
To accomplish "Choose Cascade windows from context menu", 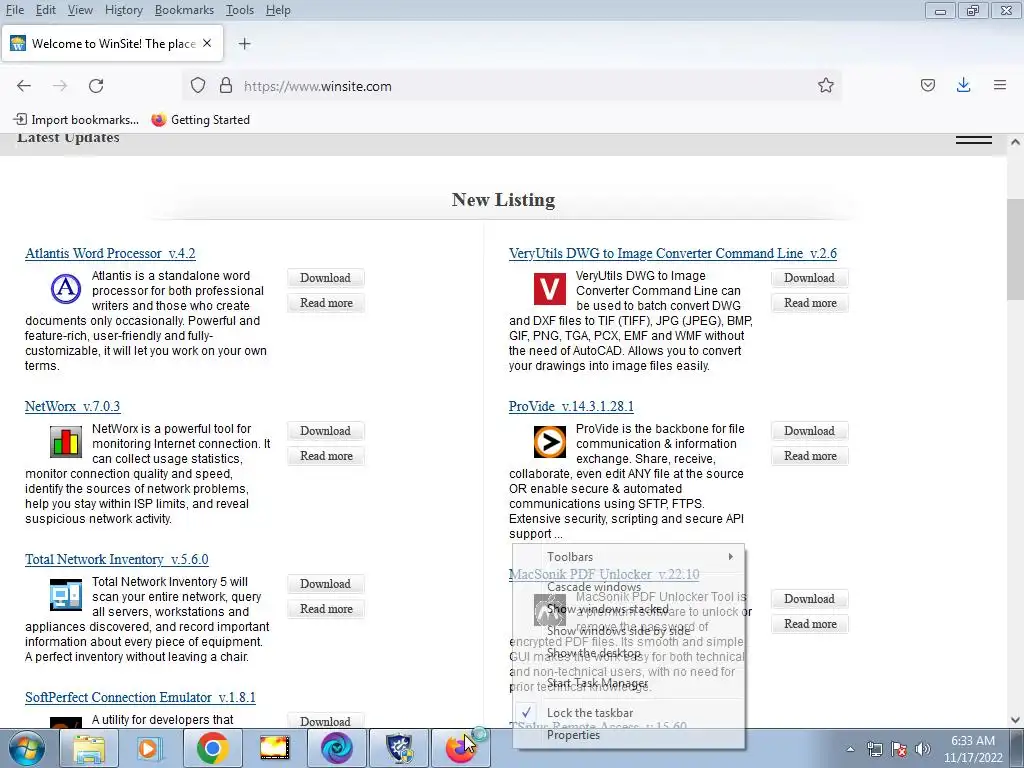I will [628, 586].
